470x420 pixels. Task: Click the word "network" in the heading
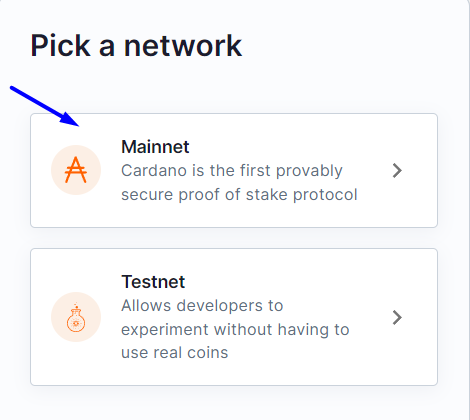pos(183,46)
